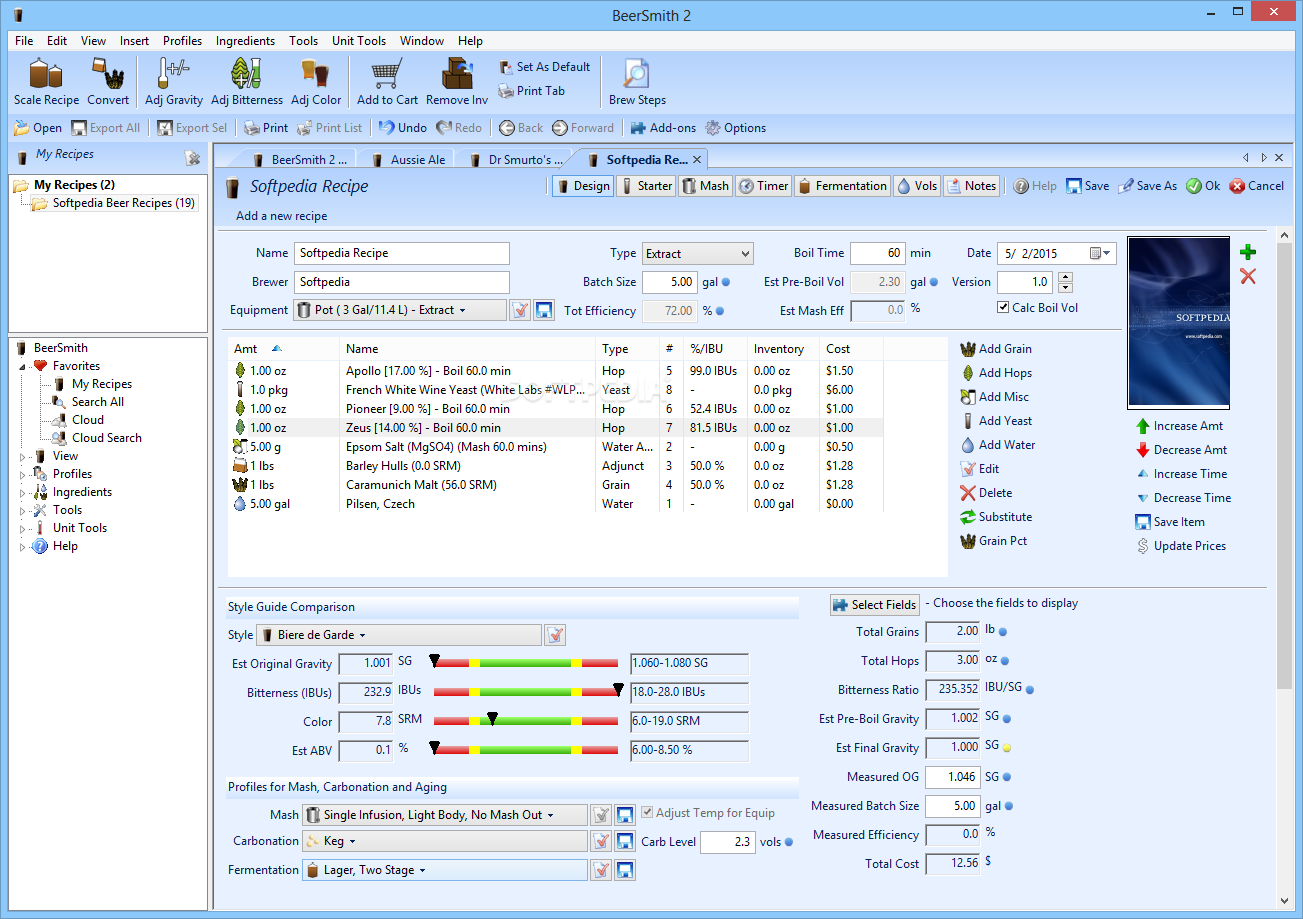Open the Fermentation profile dropdown
Screen dimensions: 1303x919
[x=444, y=870]
